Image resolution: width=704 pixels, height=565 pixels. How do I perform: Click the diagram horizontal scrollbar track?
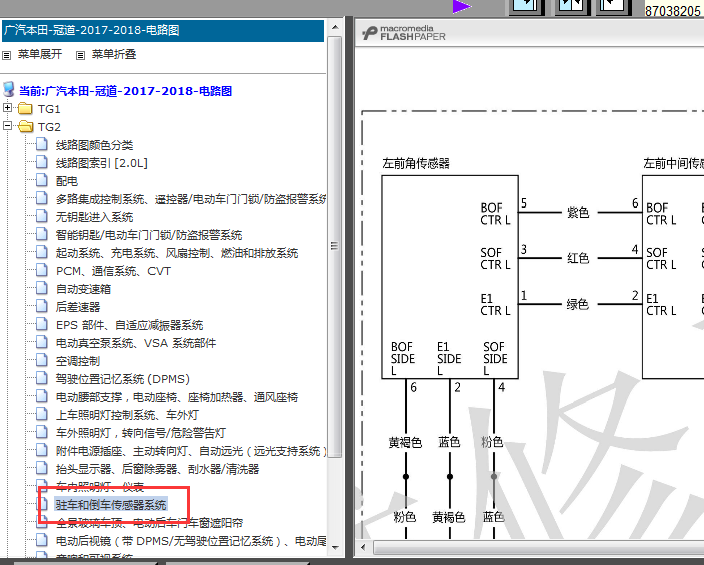[x=538, y=547]
